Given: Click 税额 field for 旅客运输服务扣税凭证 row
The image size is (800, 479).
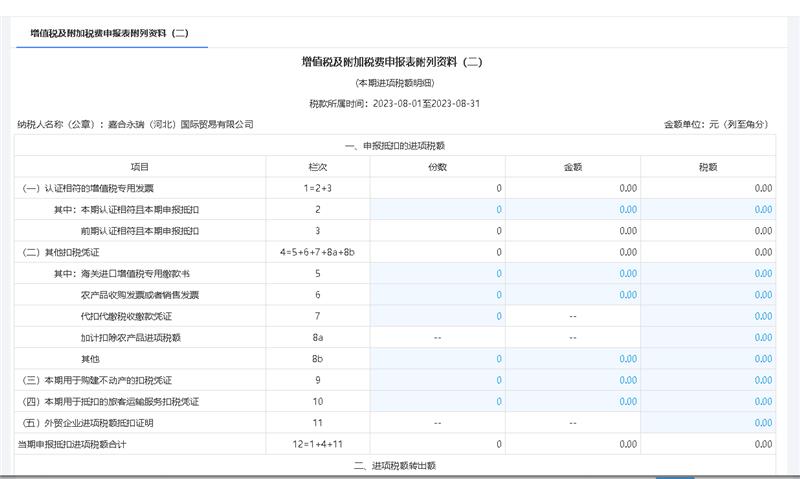Looking at the screenshot, I should tap(708, 401).
